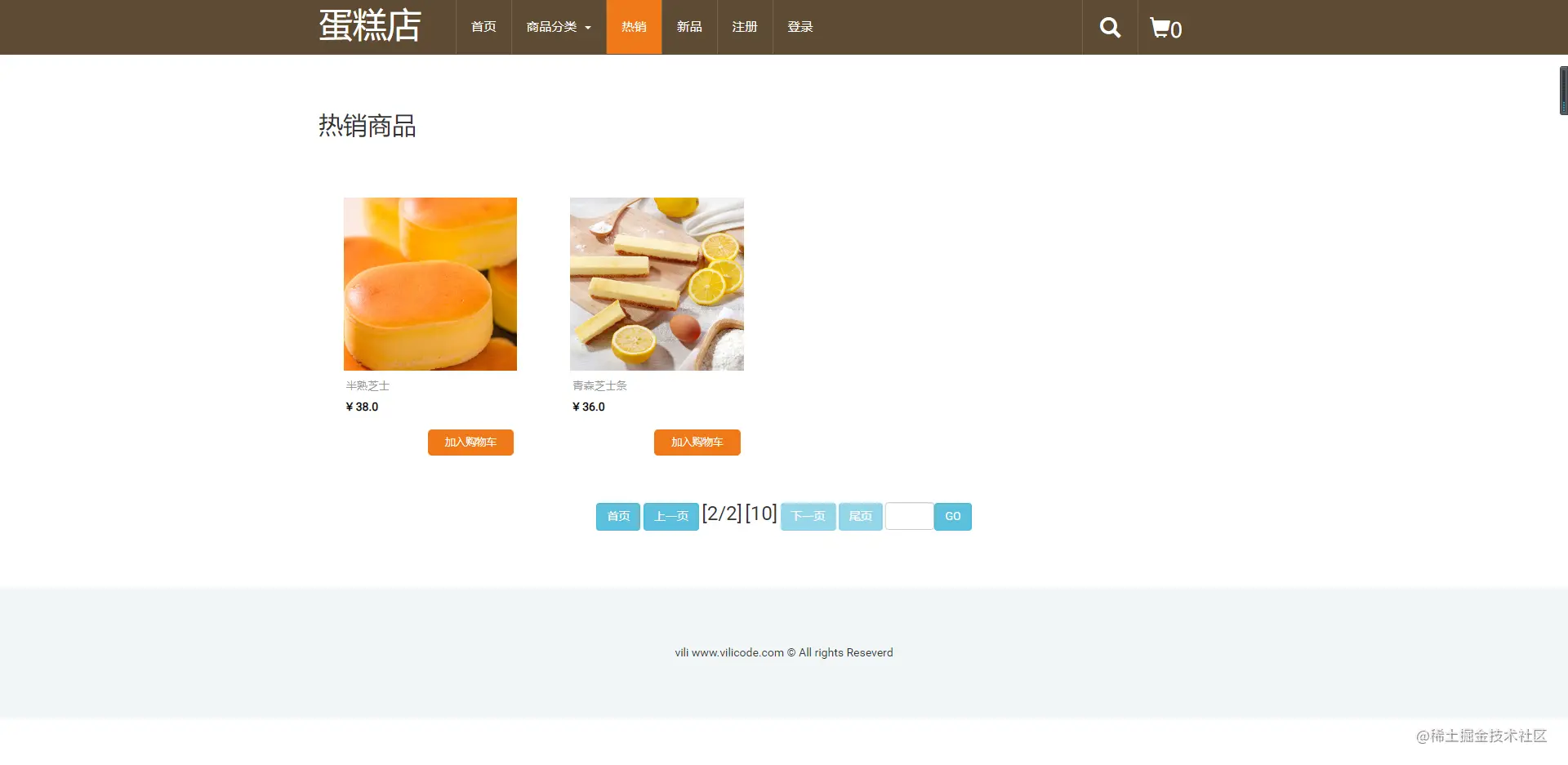Click the 半熟芝士 product name
Screen dimensions: 1568x765
367,385
